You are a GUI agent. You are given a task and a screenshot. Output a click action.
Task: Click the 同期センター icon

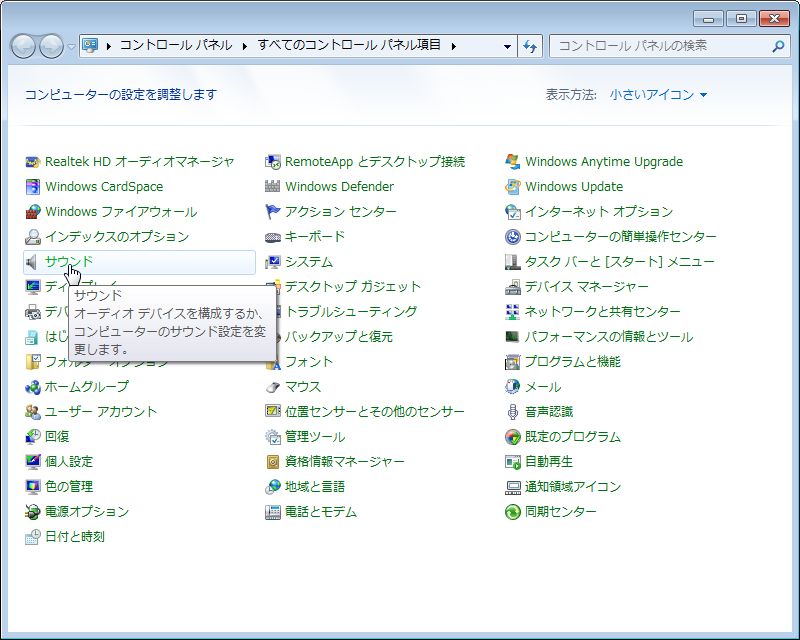(x=513, y=512)
